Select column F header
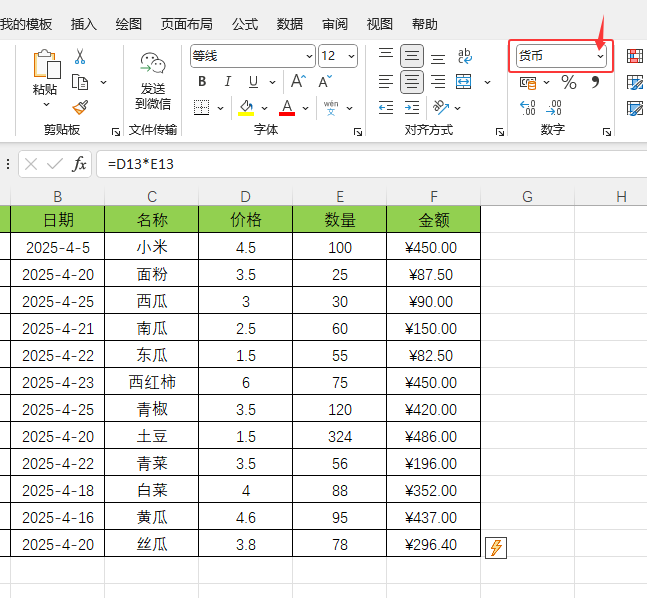The image size is (647, 598). pyautogui.click(x=434, y=196)
